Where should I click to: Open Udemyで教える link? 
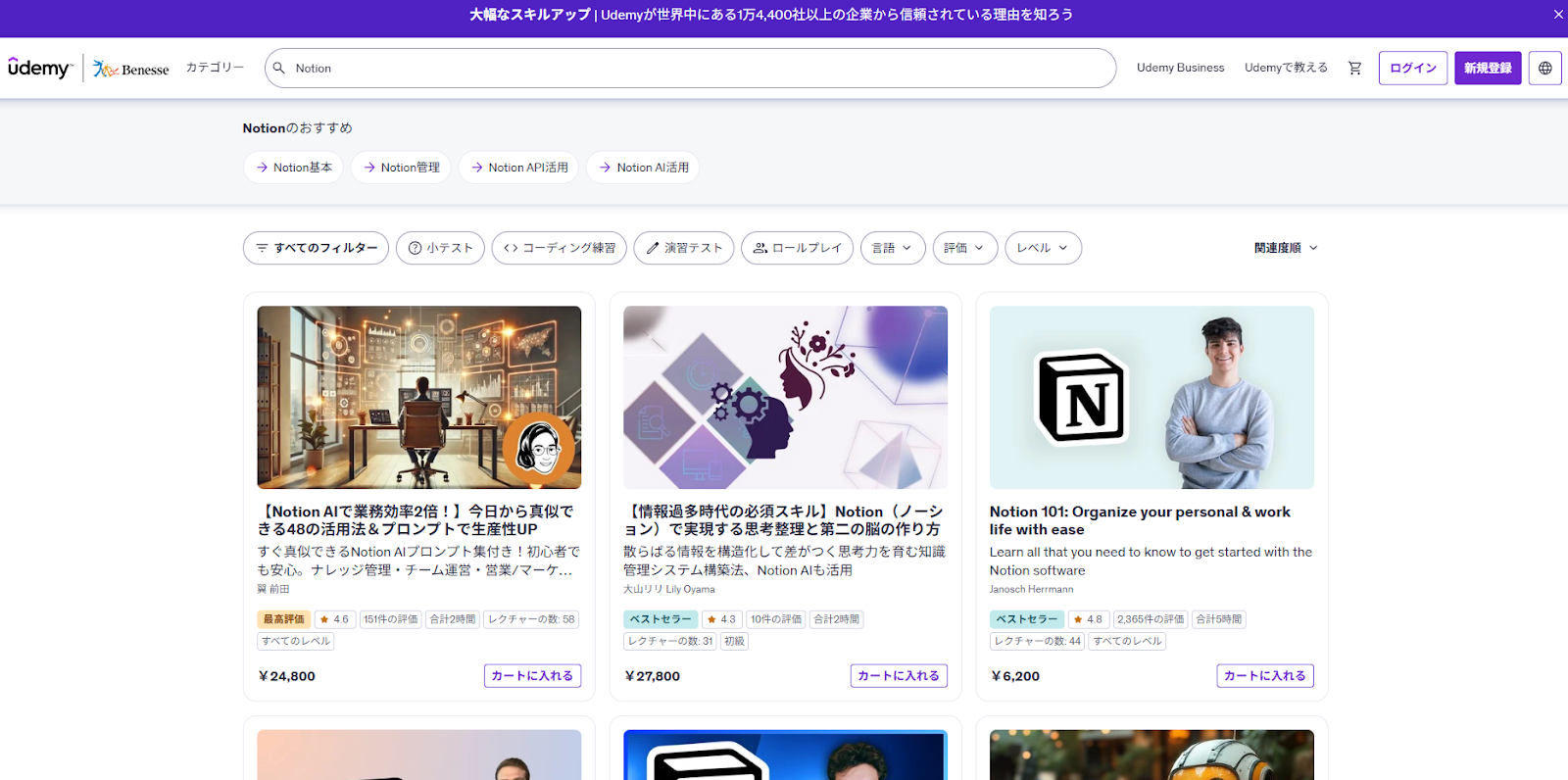click(1286, 68)
